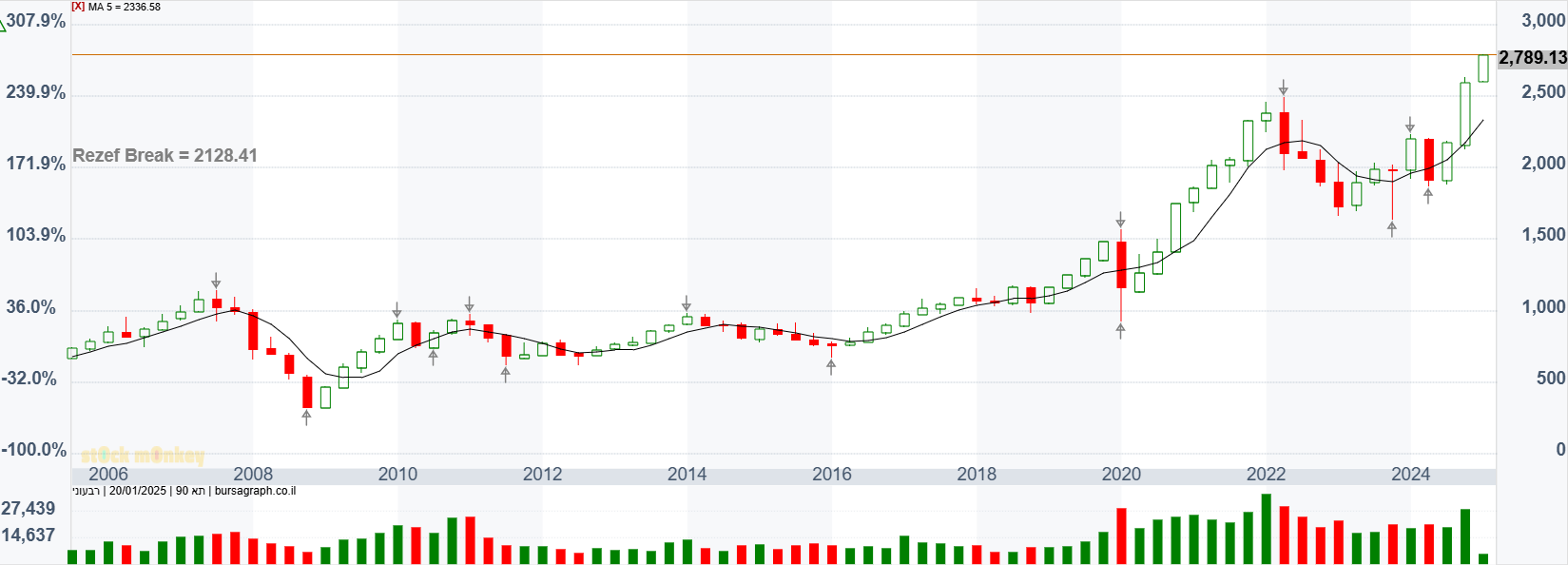1568x565 pixels.
Task: Click the 27,439 volume axis label
Action: (x=29, y=509)
